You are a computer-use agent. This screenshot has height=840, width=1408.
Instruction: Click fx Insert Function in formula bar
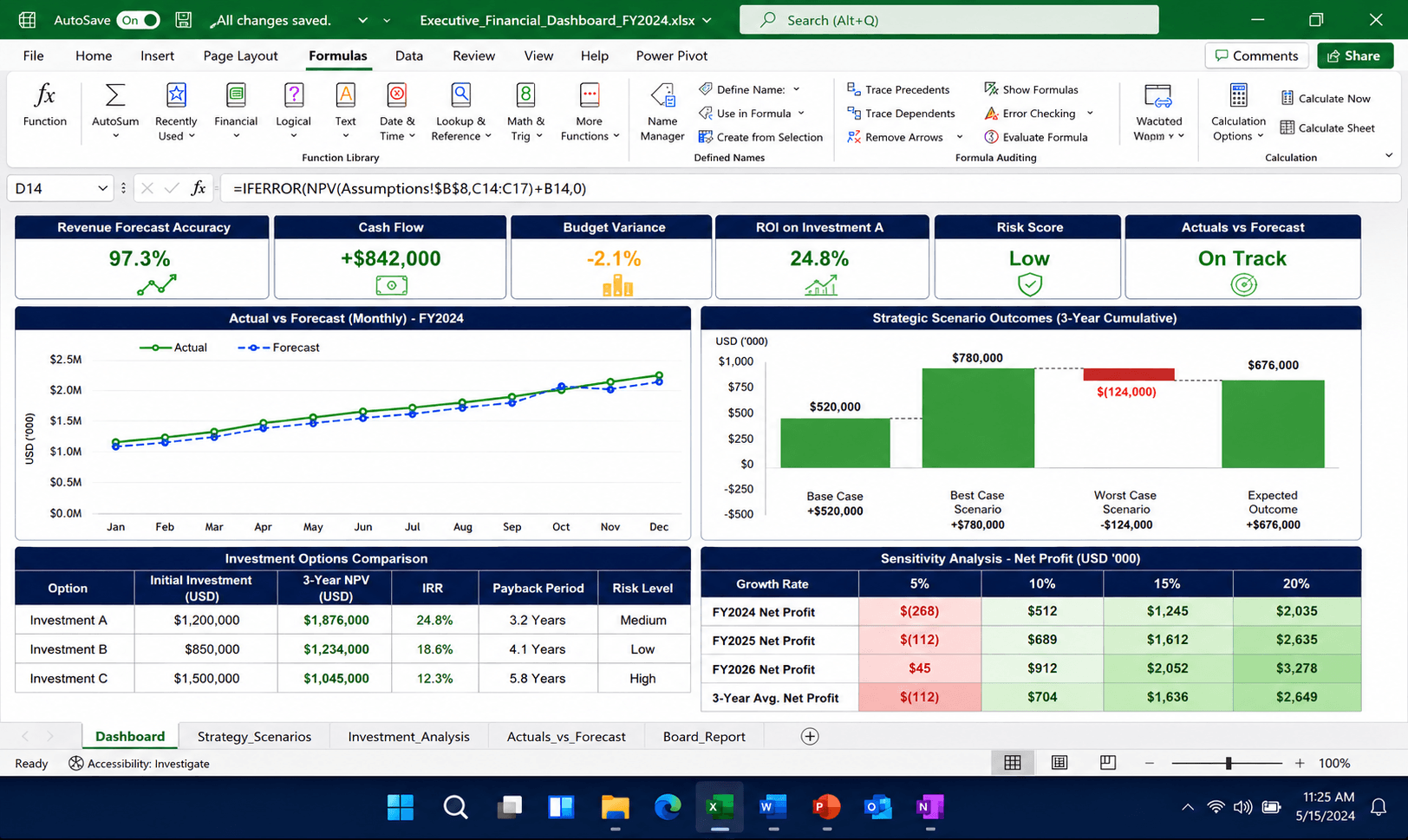[199, 188]
